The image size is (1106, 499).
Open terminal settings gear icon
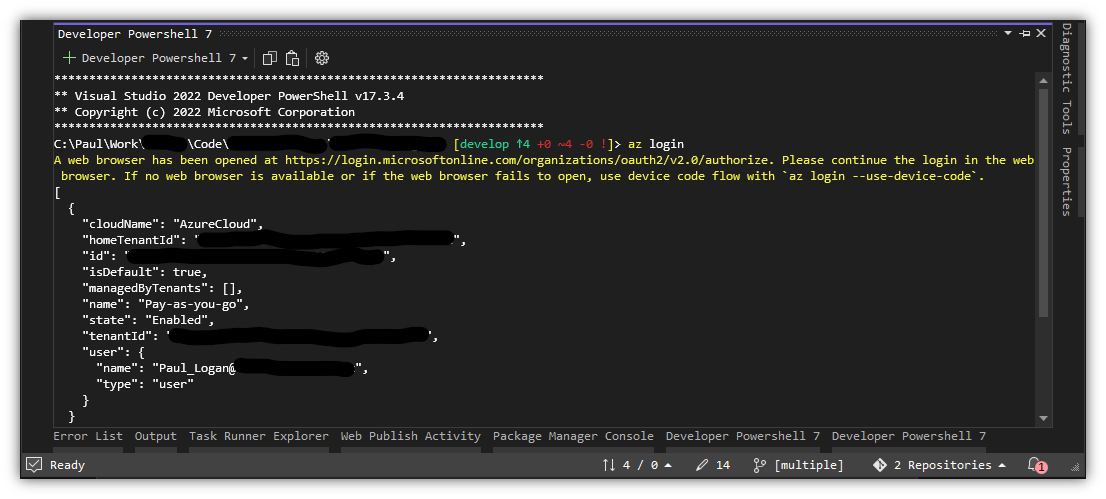(322, 58)
